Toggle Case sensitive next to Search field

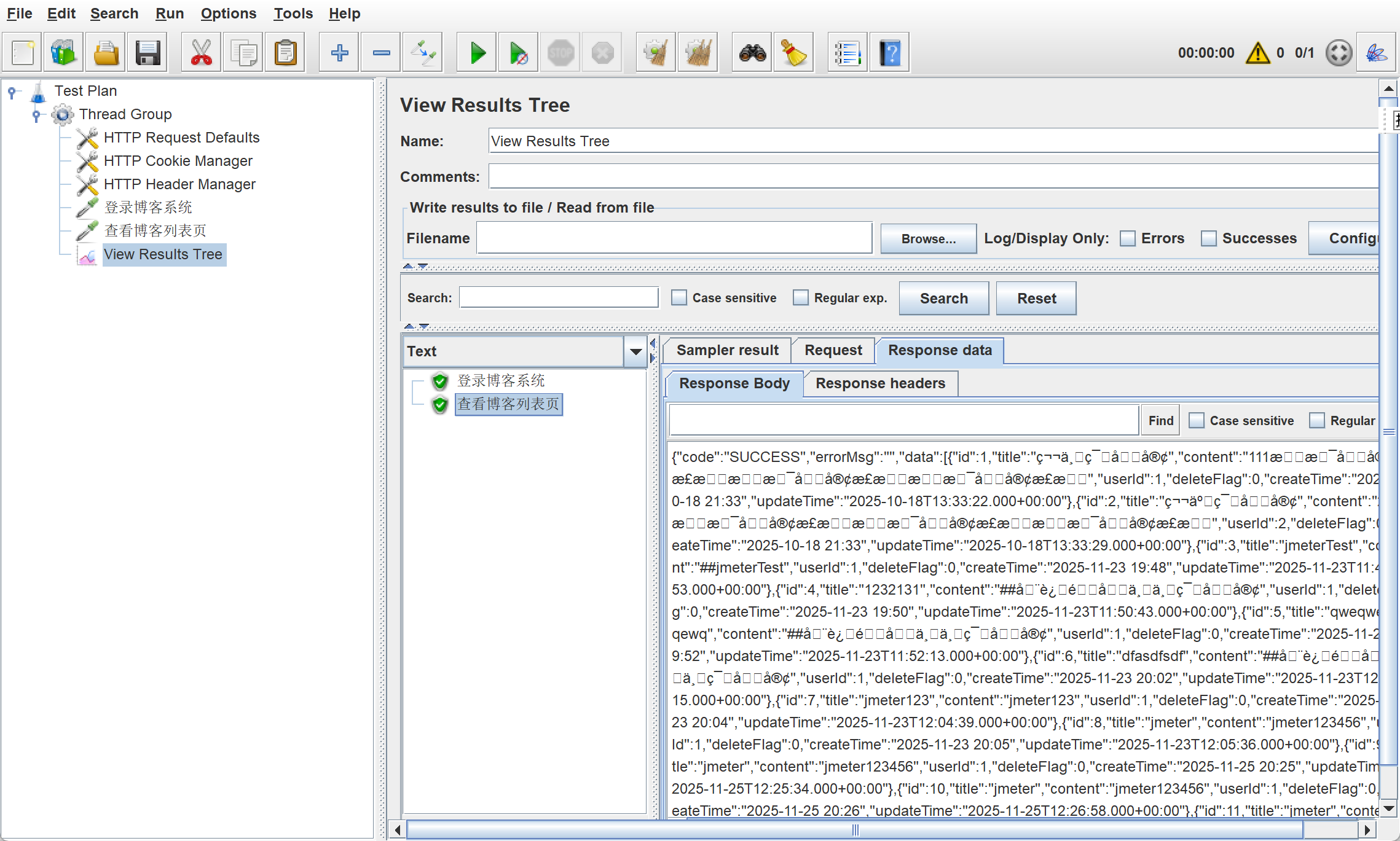679,298
